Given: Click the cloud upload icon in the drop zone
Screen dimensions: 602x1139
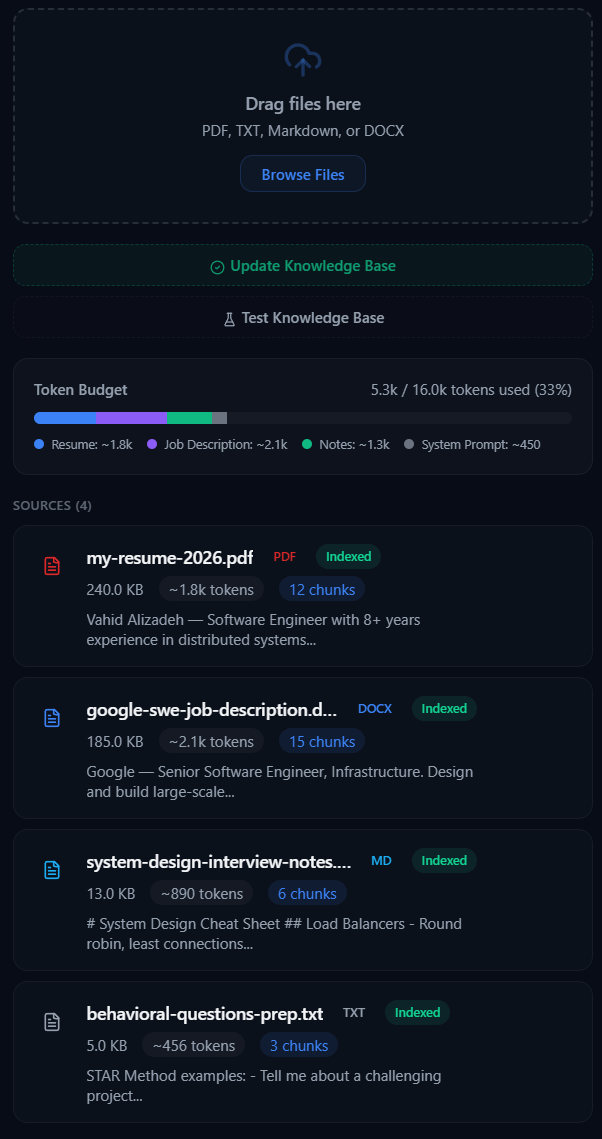Looking at the screenshot, I should click(x=302, y=60).
